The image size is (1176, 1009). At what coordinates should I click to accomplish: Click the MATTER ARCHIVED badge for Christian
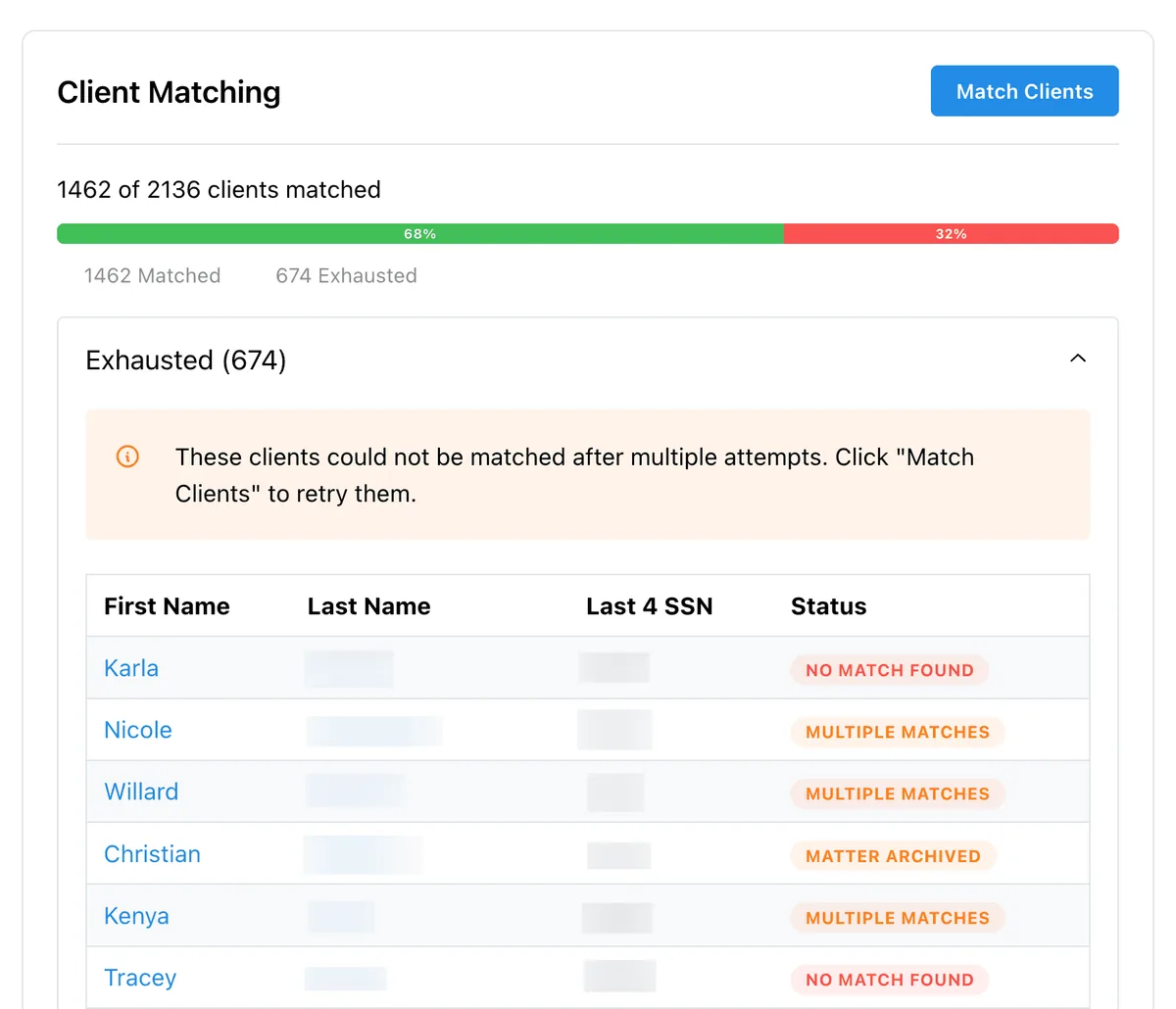[x=893, y=855]
